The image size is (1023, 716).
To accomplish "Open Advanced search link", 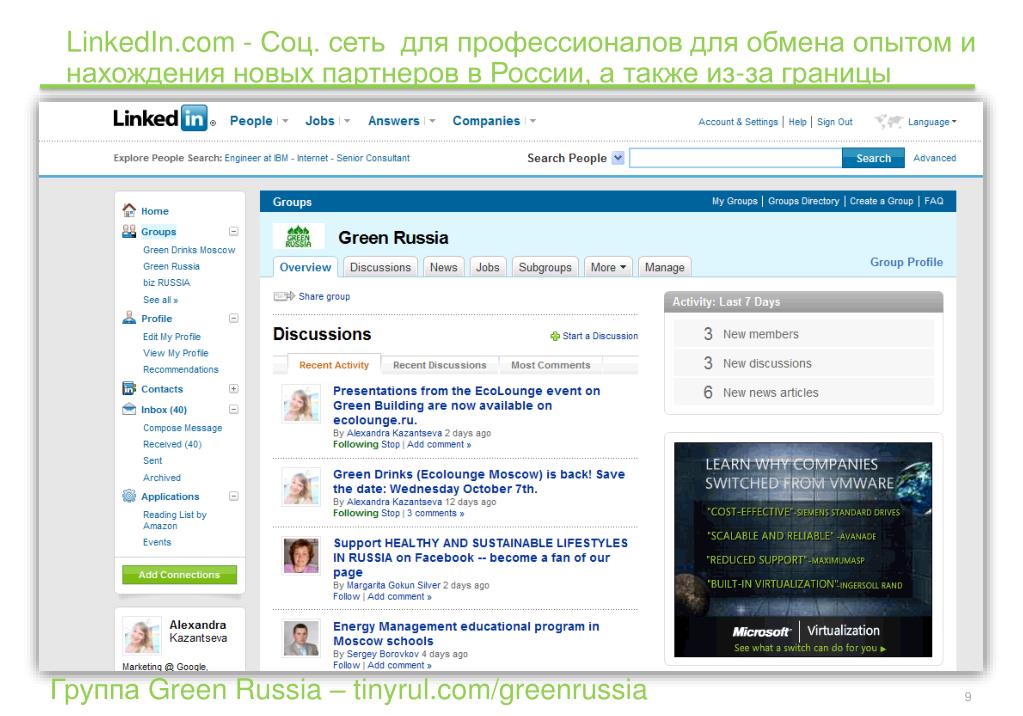I will tap(934, 158).
